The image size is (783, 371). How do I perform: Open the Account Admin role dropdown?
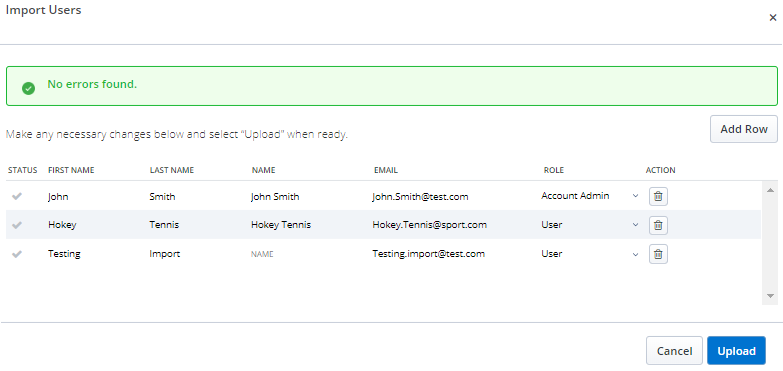tap(590, 196)
